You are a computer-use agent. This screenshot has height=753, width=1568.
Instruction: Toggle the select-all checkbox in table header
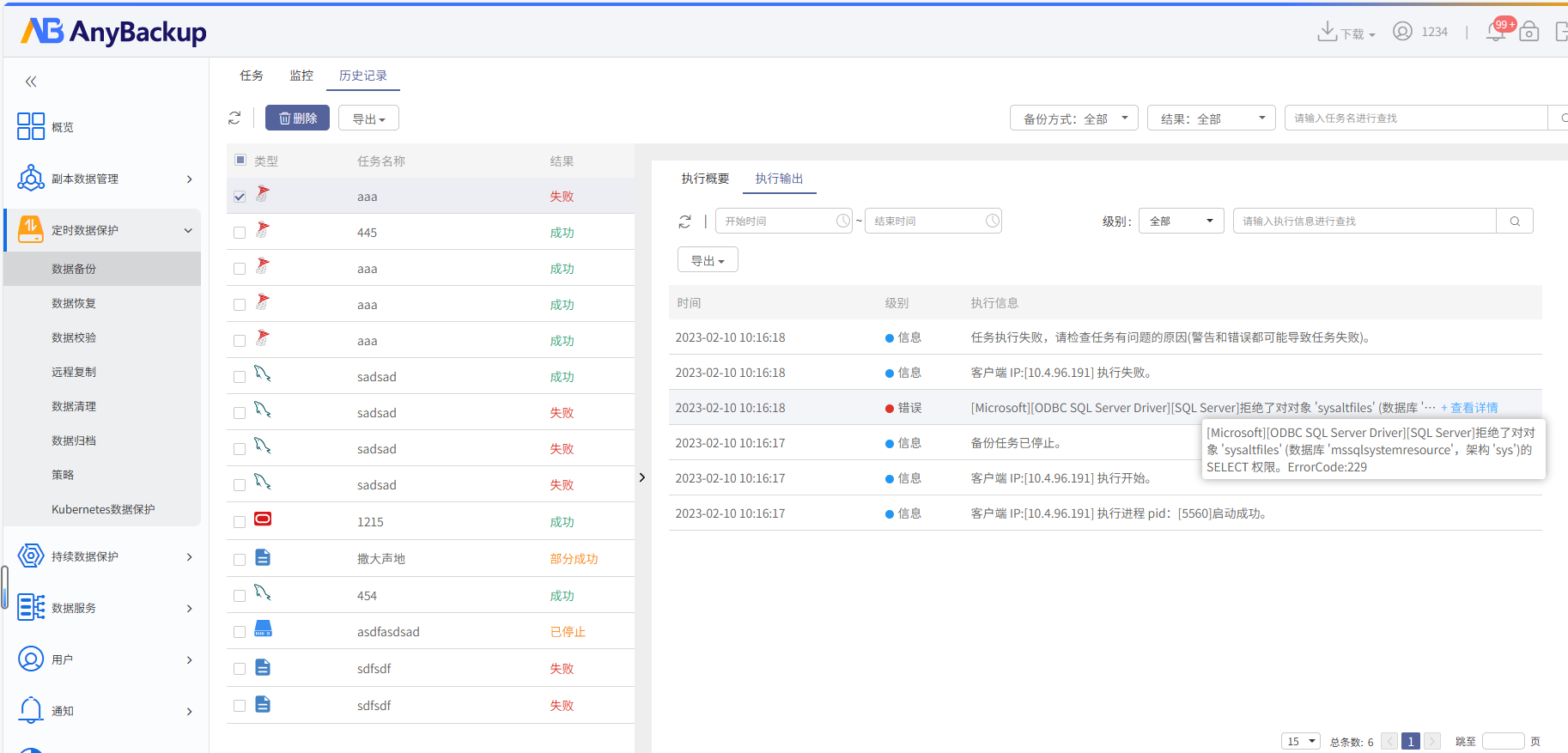240,160
